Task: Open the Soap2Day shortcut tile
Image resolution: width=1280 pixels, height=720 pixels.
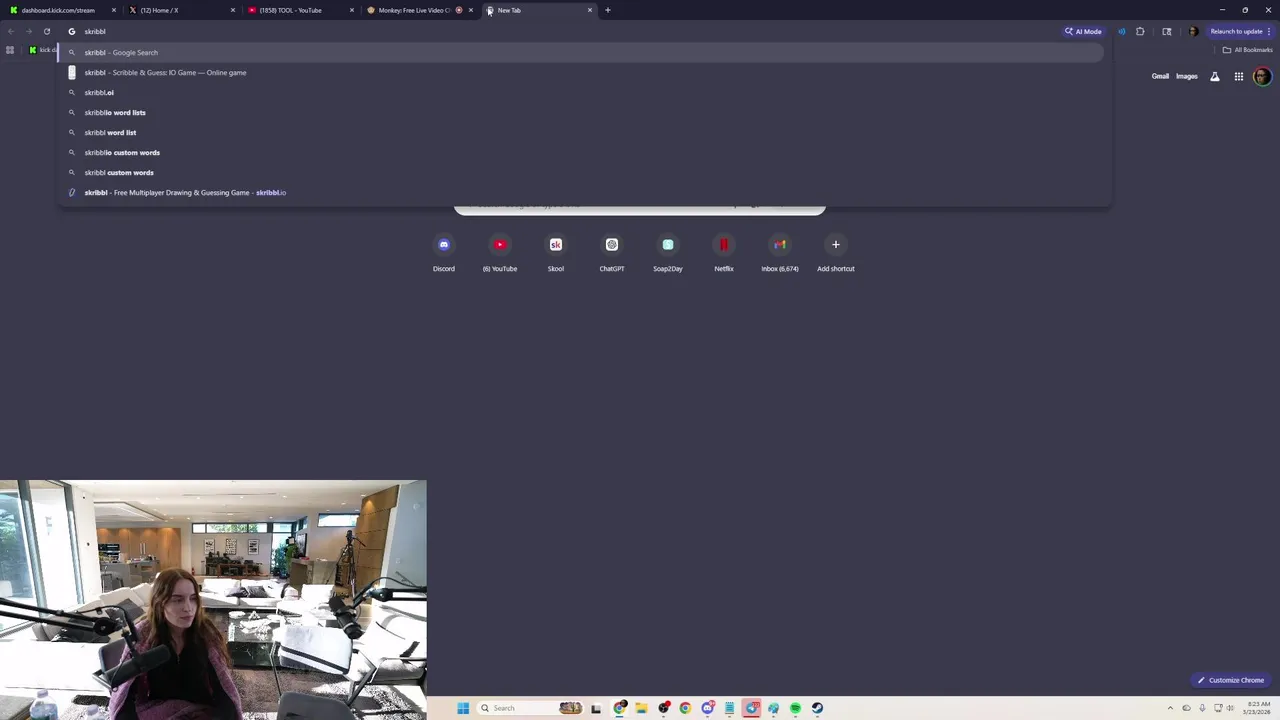Action: tap(668, 252)
